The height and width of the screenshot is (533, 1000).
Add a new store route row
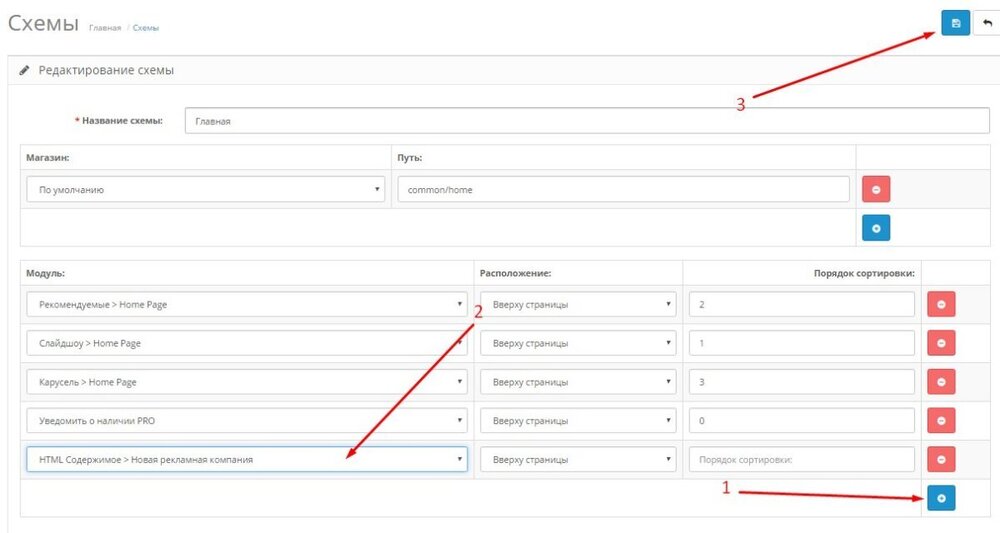[876, 228]
